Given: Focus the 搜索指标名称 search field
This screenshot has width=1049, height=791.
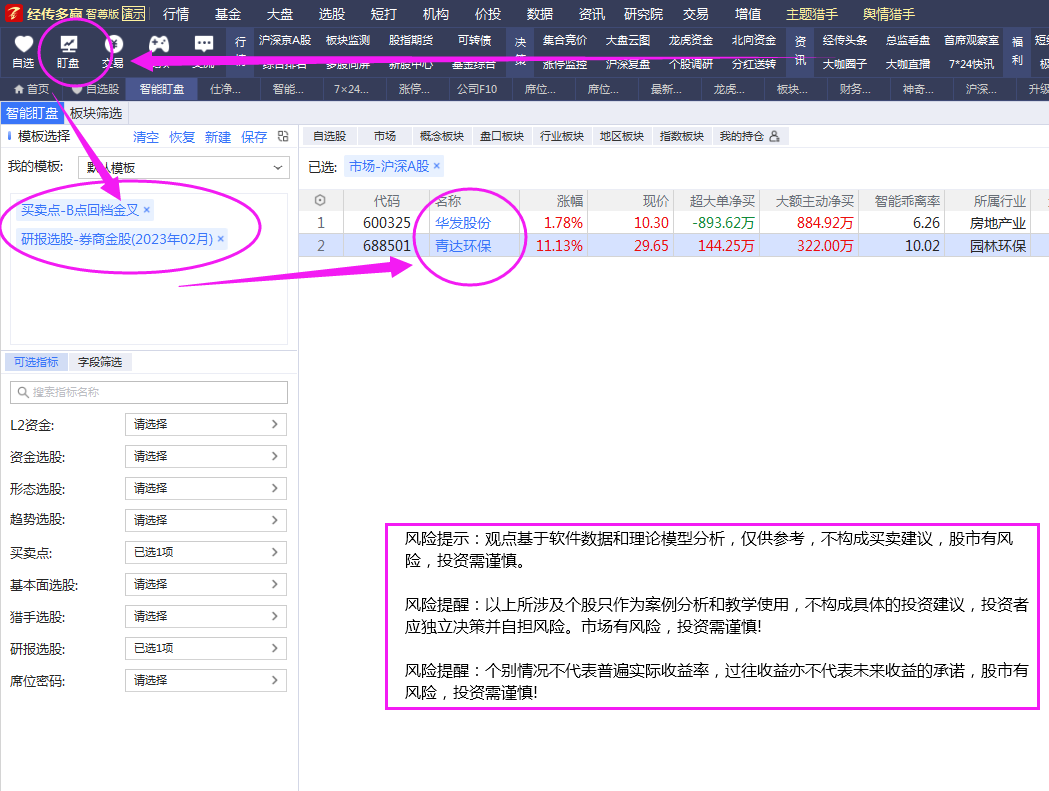Looking at the screenshot, I should point(149,392).
